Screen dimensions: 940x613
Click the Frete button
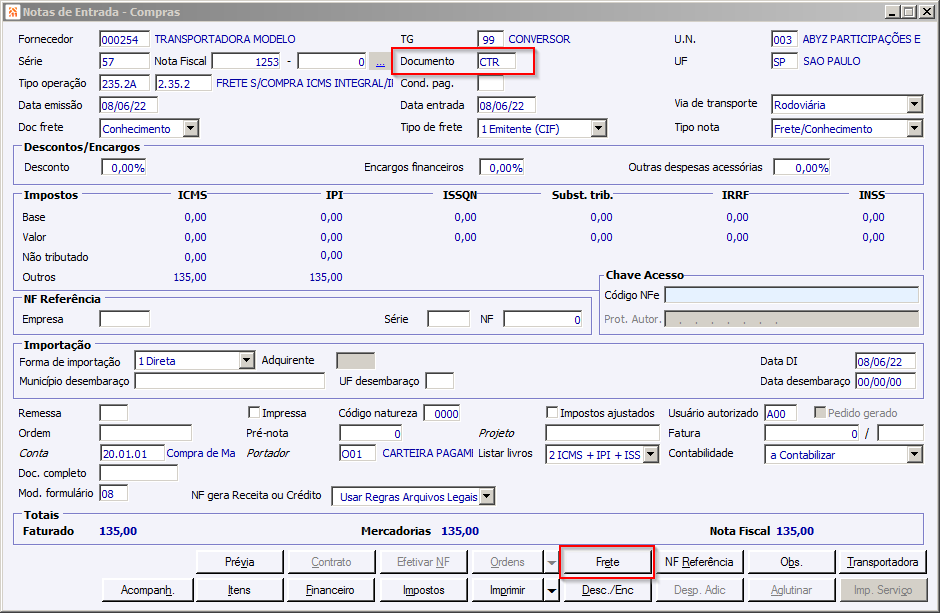[x=607, y=562]
